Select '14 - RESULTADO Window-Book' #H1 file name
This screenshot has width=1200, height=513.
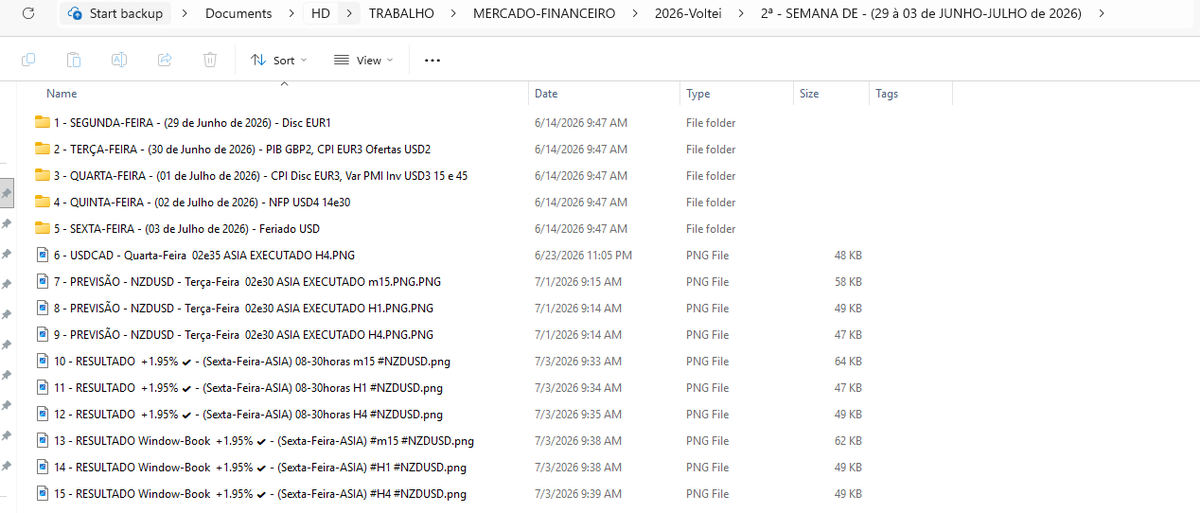[260, 467]
